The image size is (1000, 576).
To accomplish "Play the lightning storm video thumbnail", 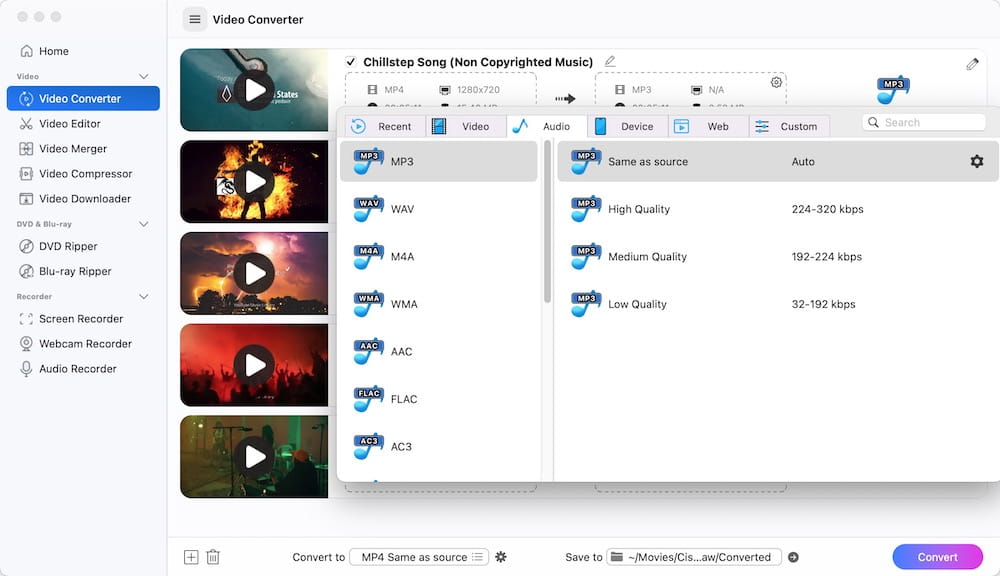I will click(x=254, y=274).
